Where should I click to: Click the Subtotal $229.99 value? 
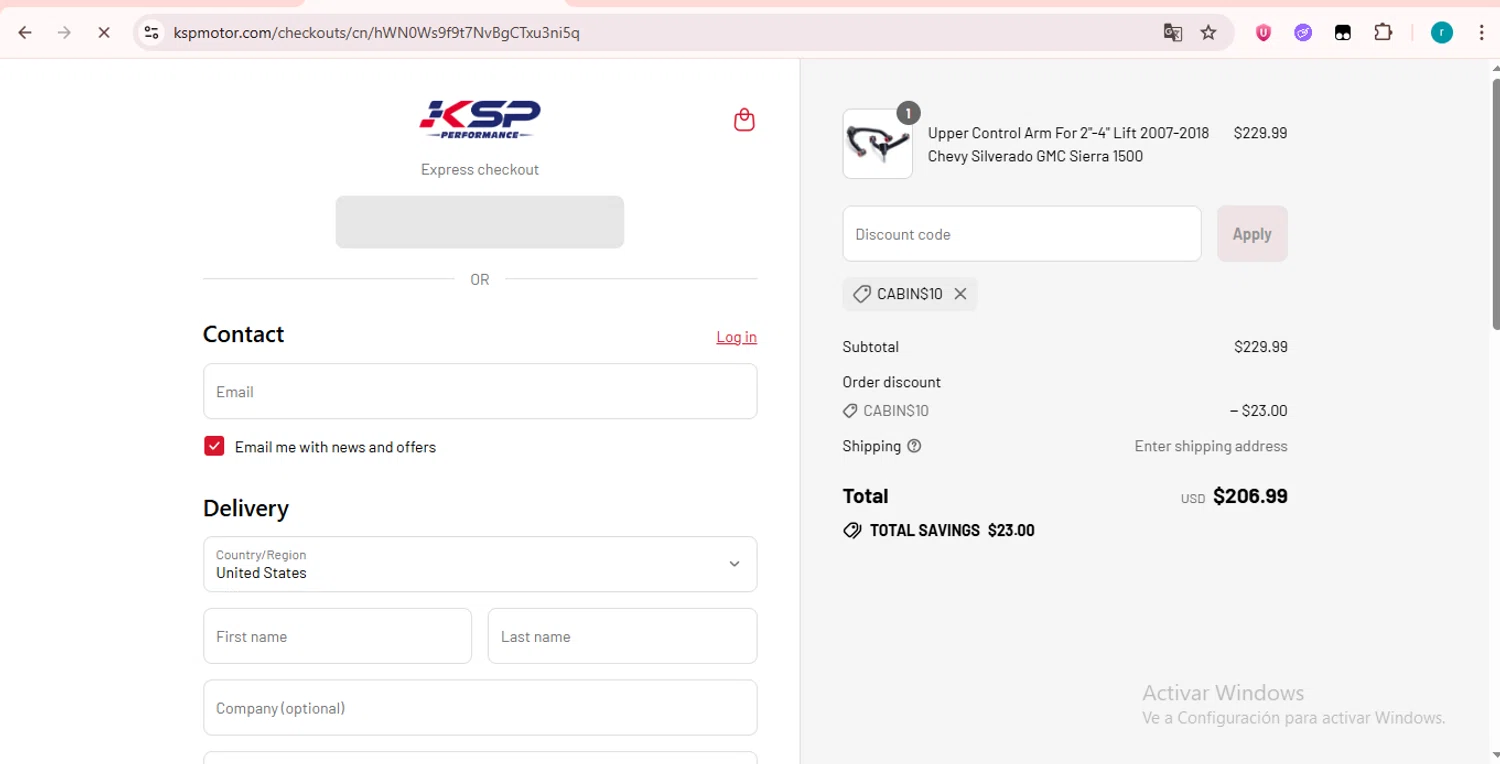click(x=1261, y=347)
